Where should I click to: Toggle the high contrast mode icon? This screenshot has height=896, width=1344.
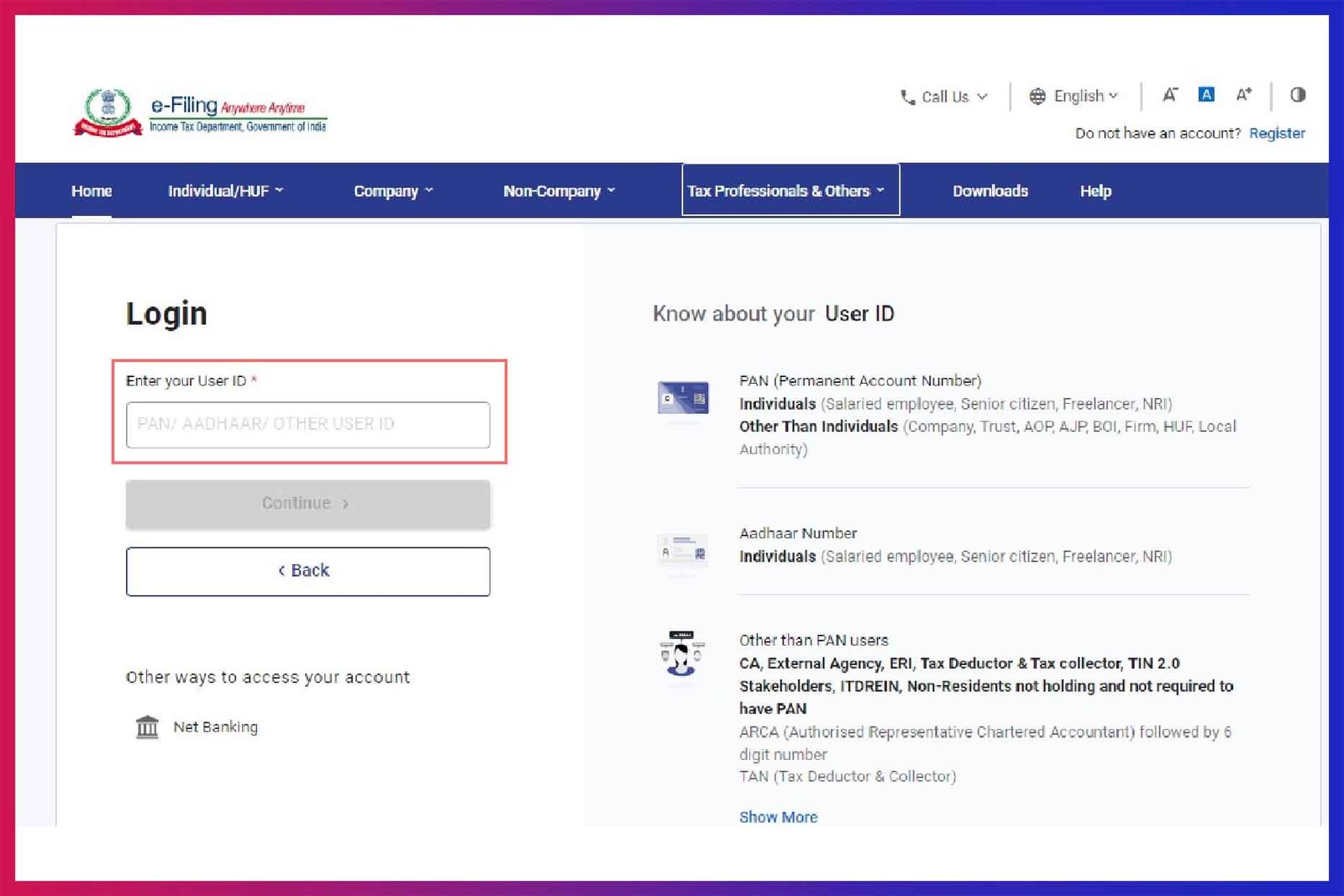coord(1298,95)
